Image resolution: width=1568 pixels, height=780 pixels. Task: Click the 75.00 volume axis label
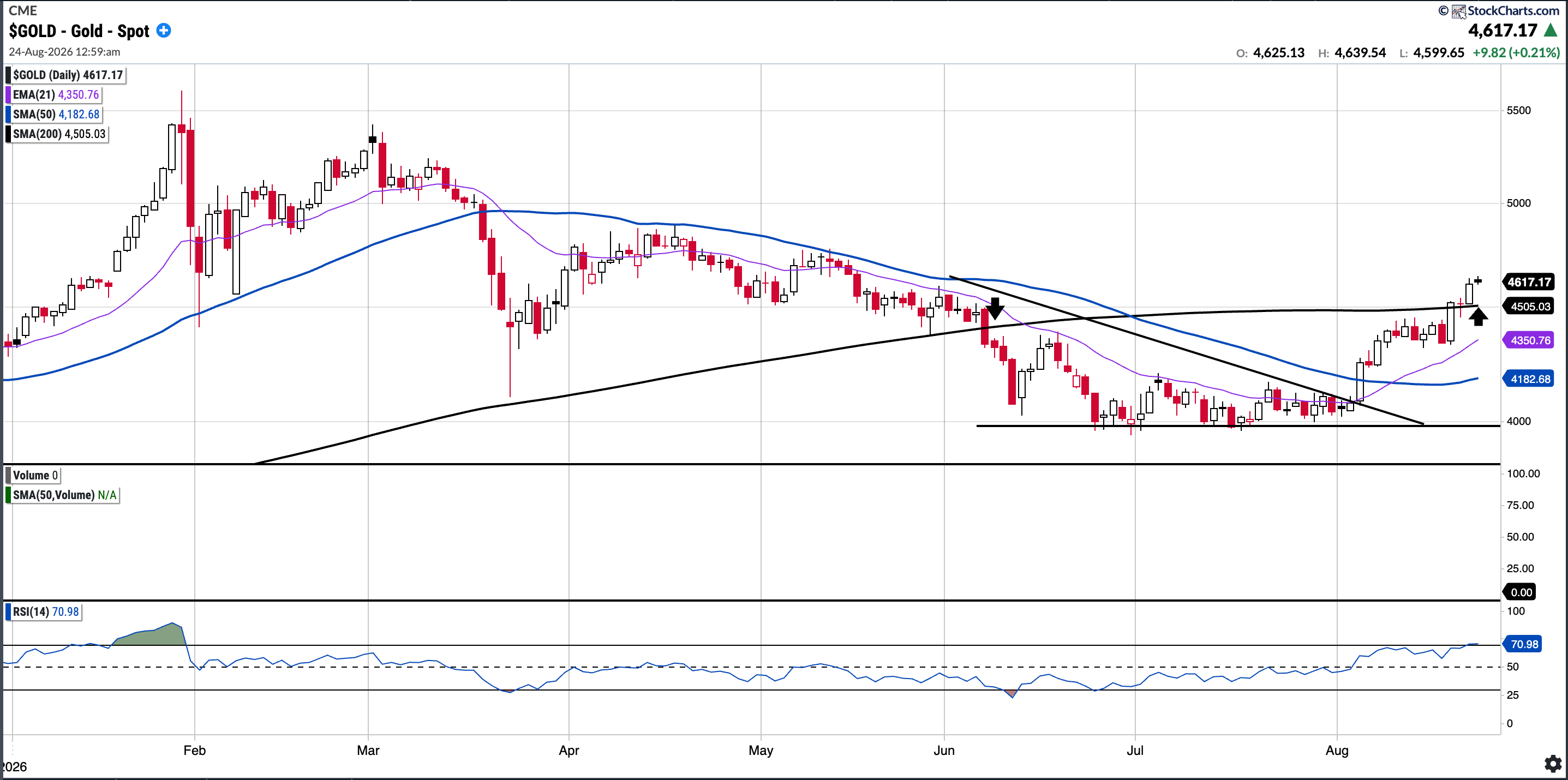(1520, 505)
